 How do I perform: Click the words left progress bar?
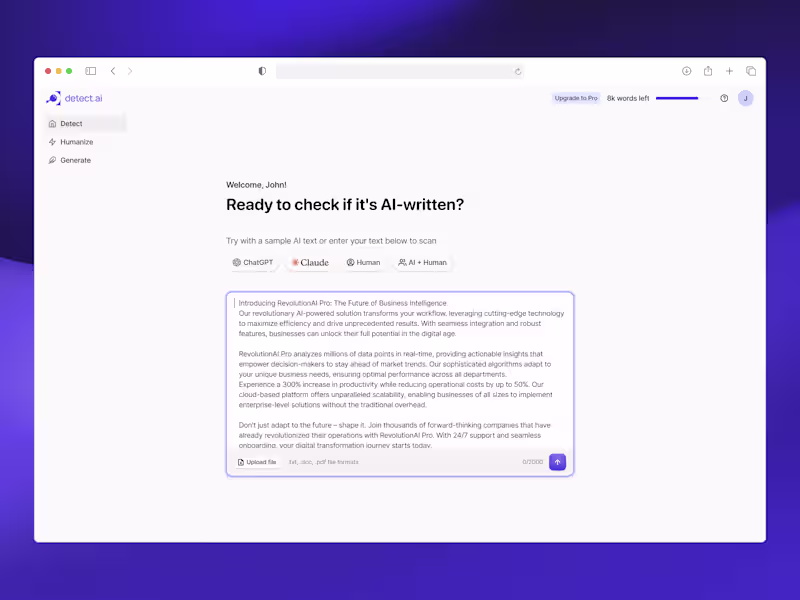682,98
